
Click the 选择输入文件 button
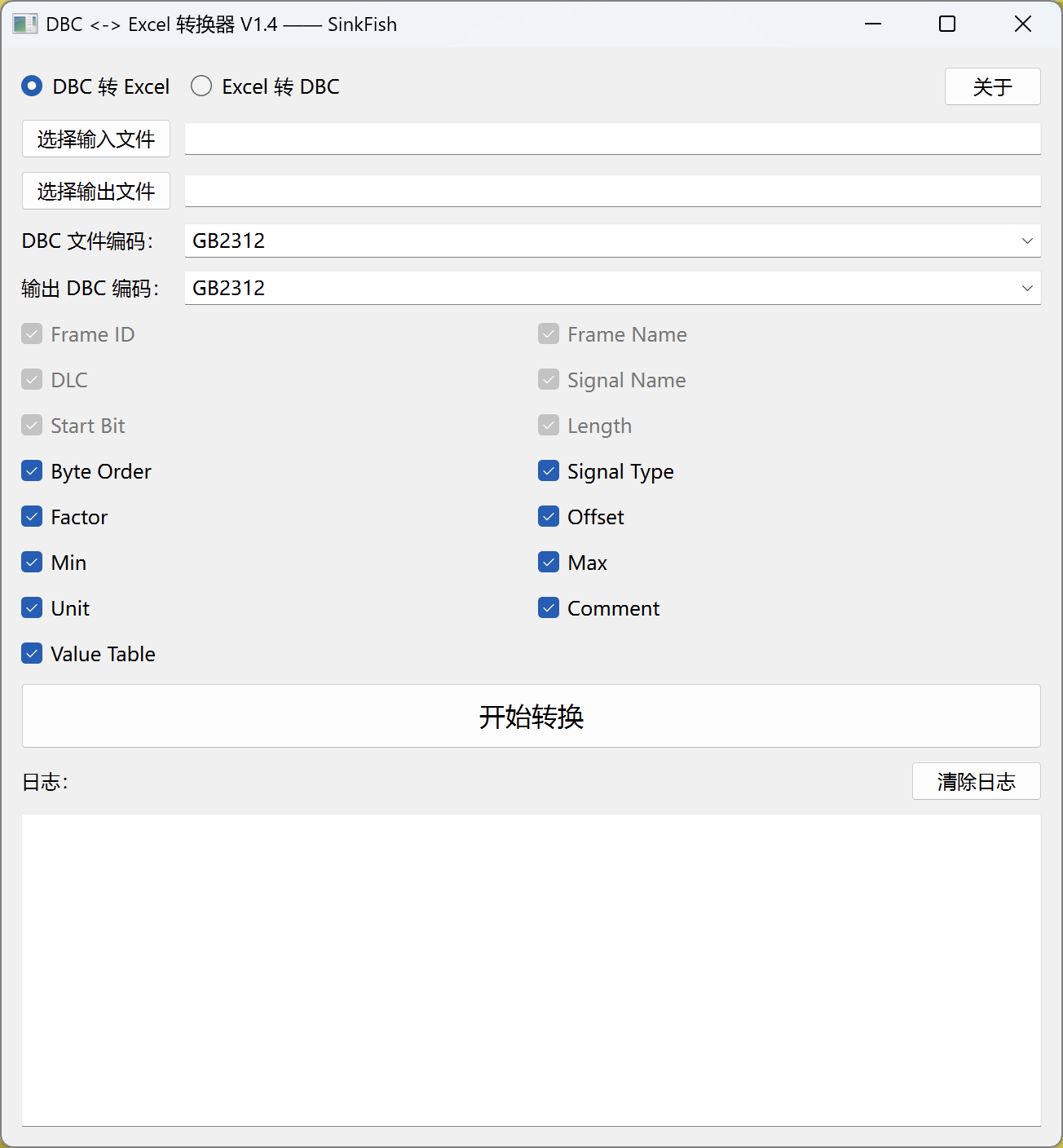[x=95, y=139]
